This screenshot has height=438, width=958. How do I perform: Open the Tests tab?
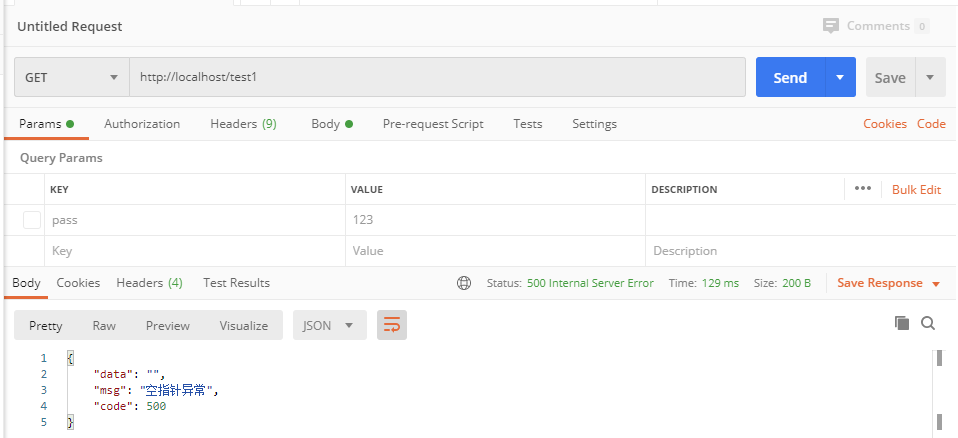[527, 124]
